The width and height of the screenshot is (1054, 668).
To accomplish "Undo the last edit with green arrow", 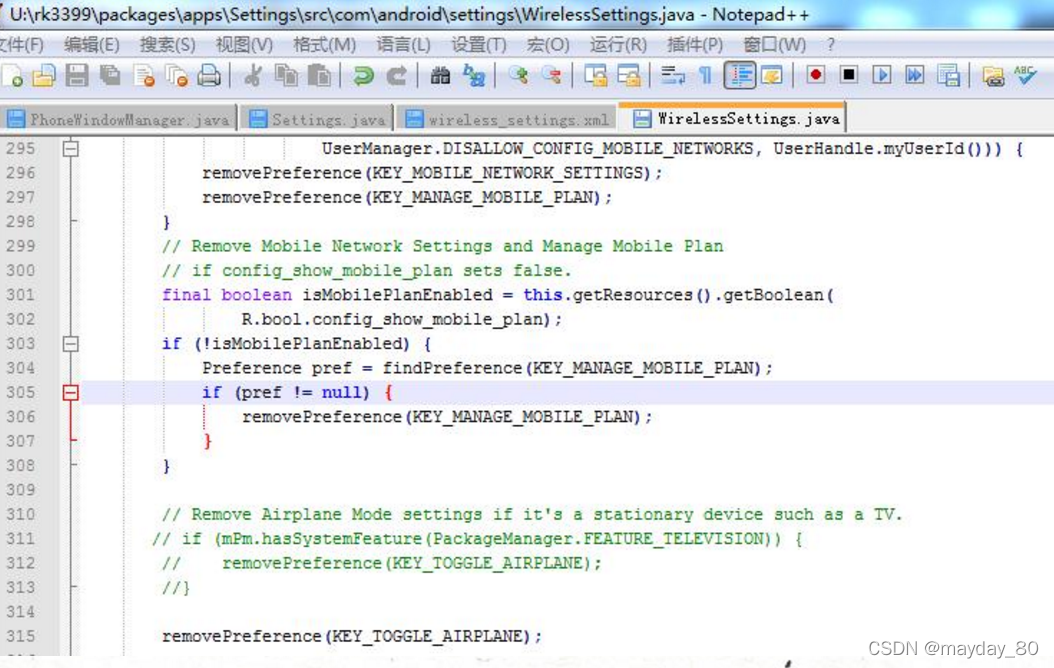I will point(364,75).
